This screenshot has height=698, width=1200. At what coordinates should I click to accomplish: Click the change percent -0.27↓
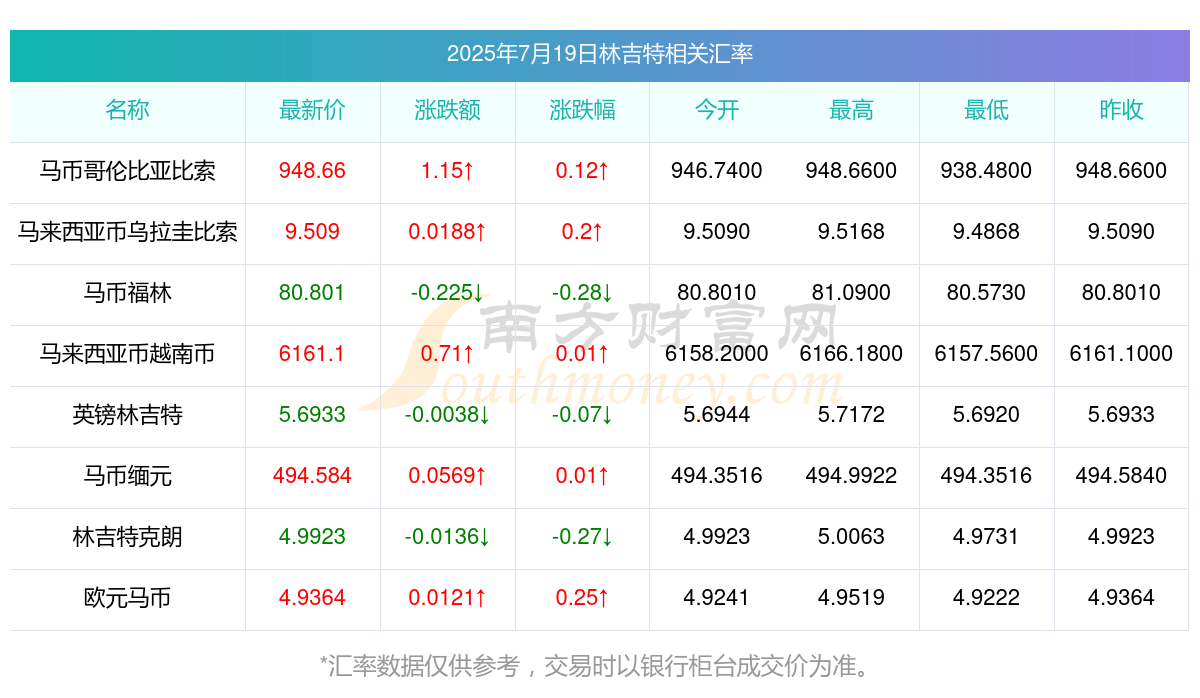point(582,537)
